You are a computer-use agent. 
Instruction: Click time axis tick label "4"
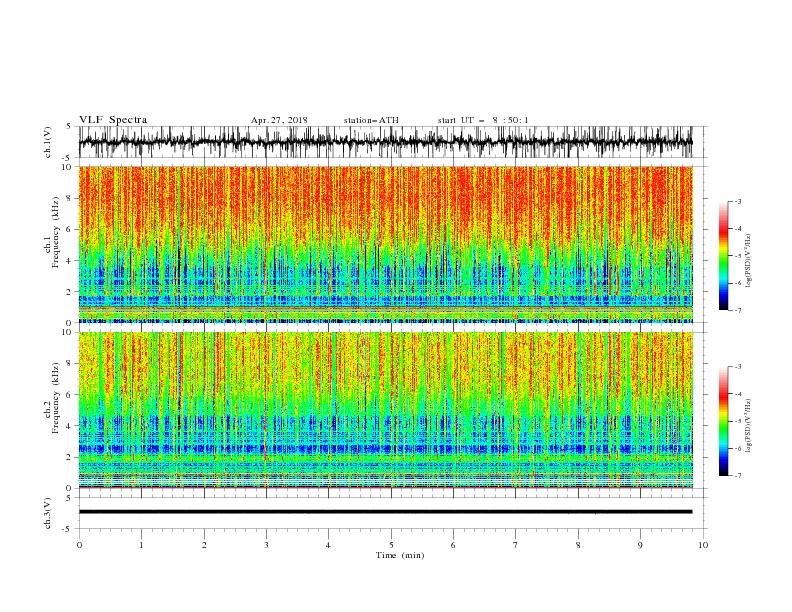point(328,545)
